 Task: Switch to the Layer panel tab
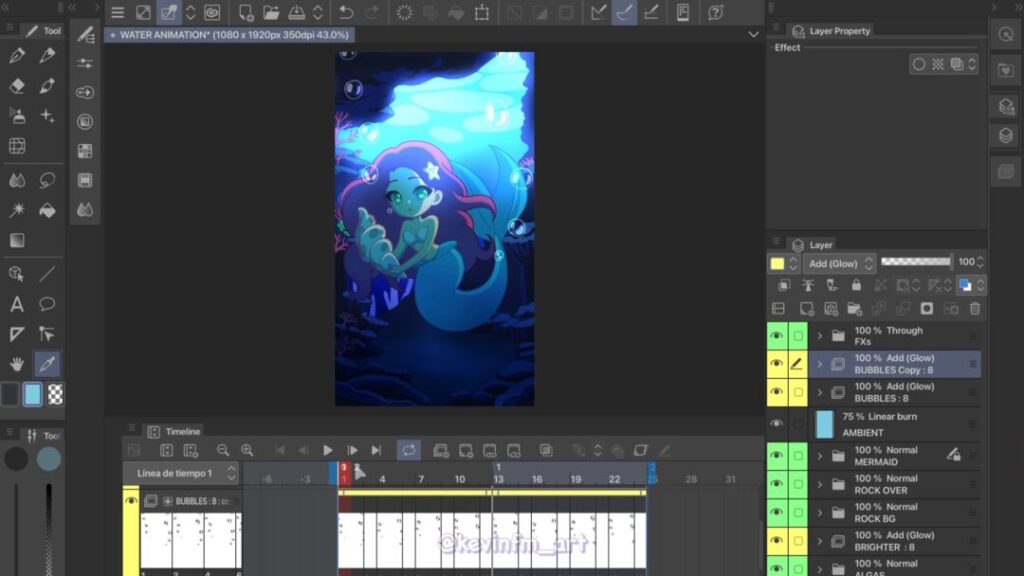813,245
